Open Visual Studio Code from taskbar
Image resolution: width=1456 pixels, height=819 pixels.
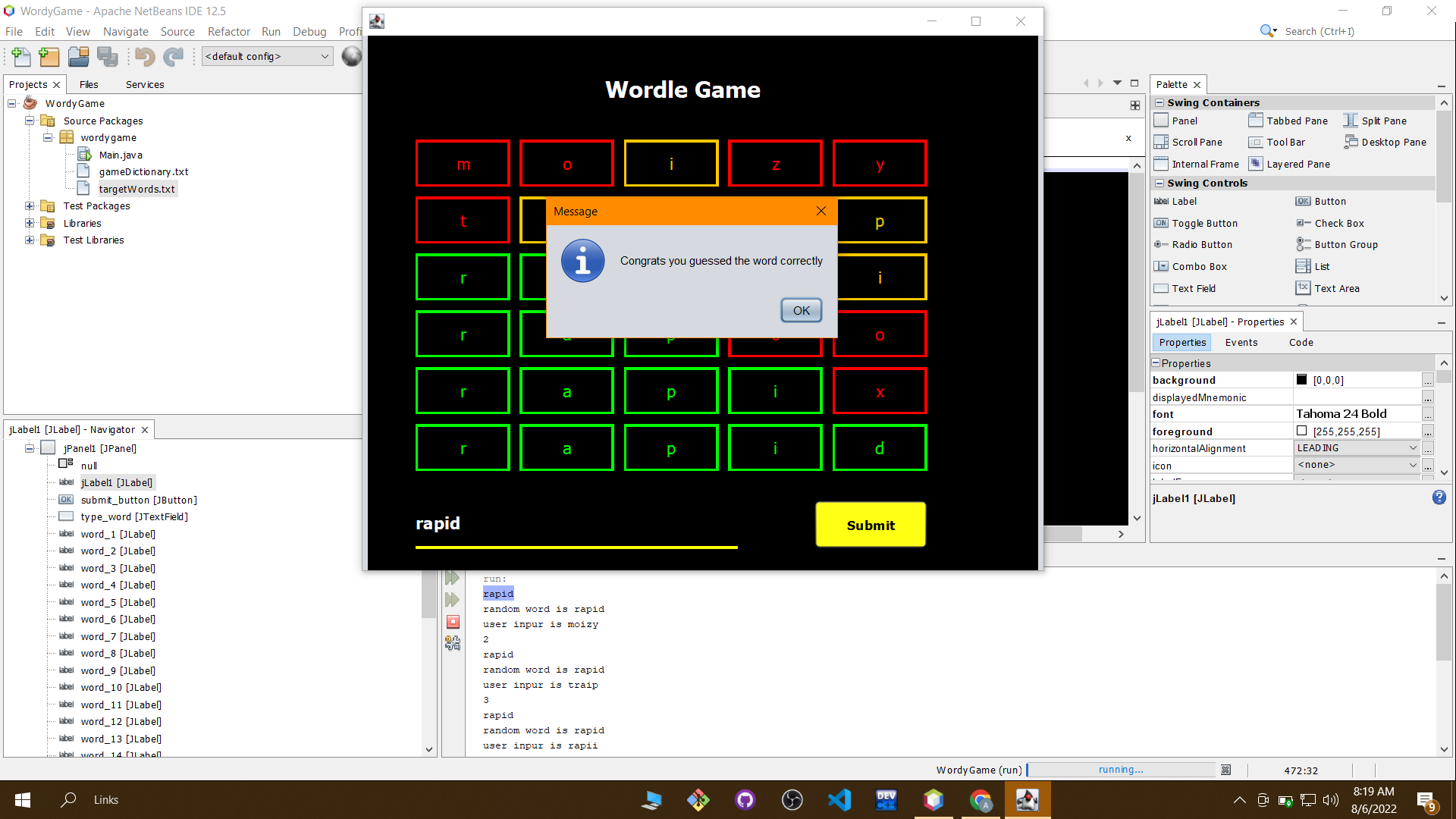pos(839,799)
